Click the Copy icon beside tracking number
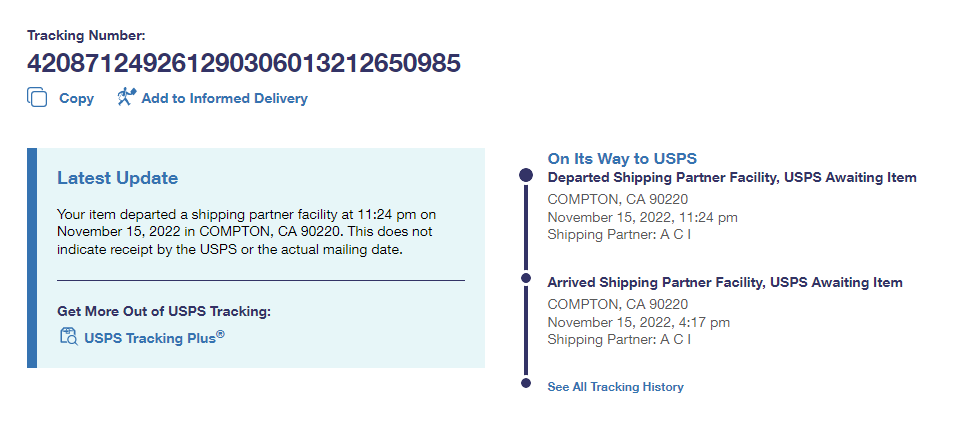Image resolution: width=979 pixels, height=431 pixels. click(x=38, y=98)
